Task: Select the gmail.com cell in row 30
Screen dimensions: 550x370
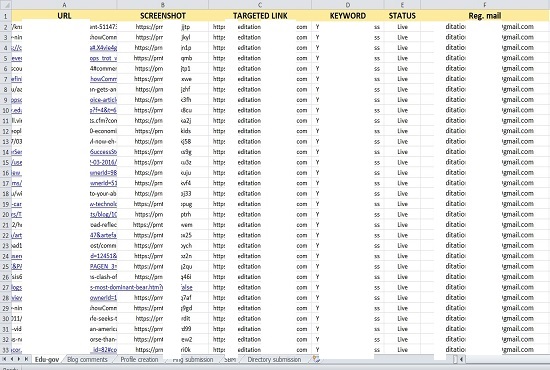Action: pos(485,318)
